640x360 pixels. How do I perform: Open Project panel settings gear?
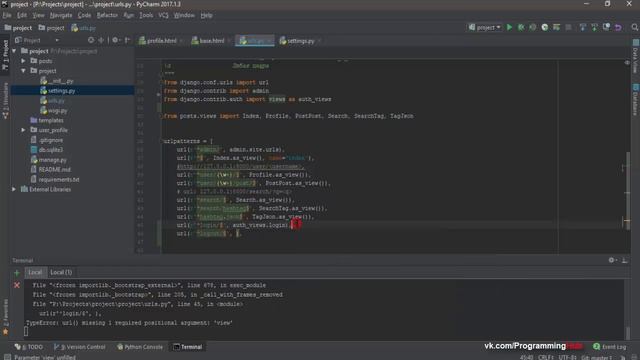[x=116, y=40]
